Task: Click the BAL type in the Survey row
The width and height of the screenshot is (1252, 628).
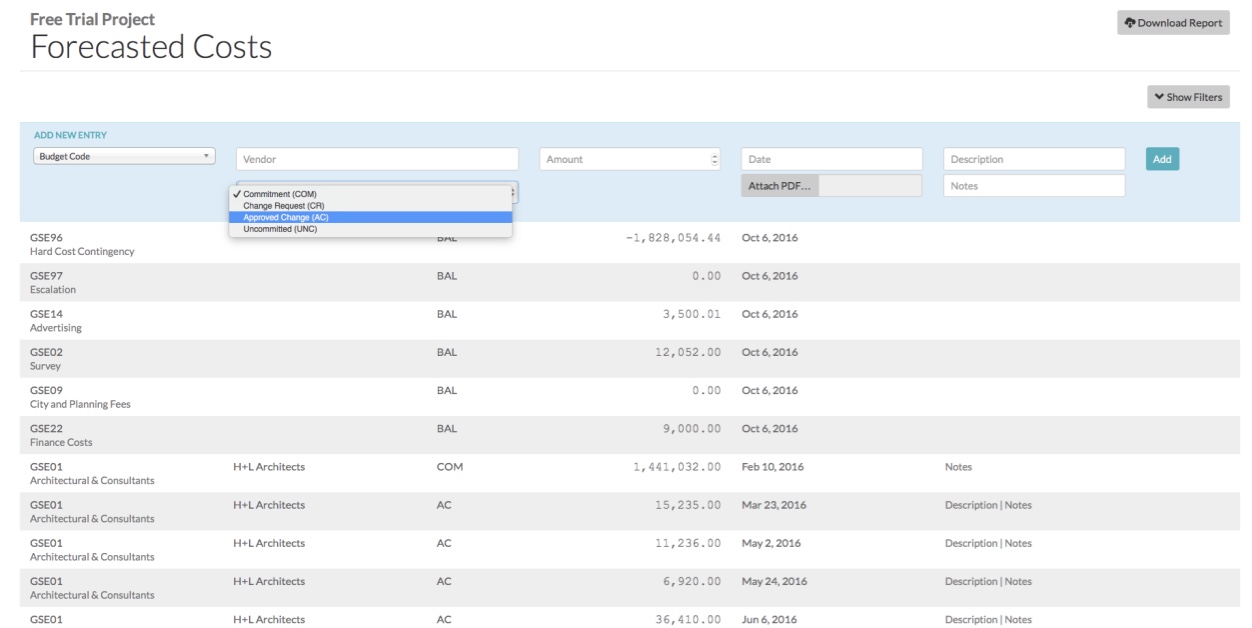Action: pyautogui.click(x=447, y=352)
